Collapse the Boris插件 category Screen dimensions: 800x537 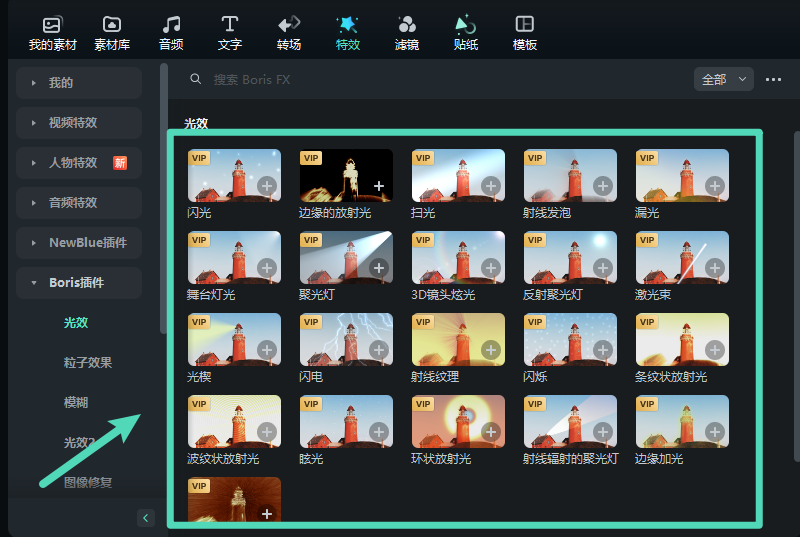(x=79, y=283)
